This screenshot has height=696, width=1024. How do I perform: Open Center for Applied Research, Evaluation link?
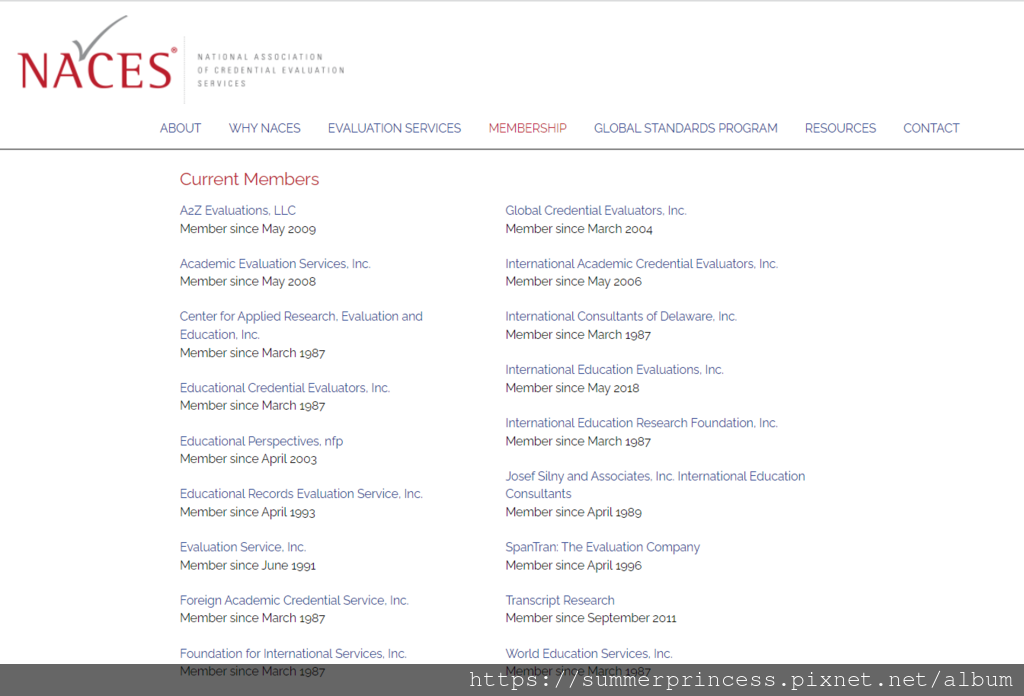click(301, 325)
